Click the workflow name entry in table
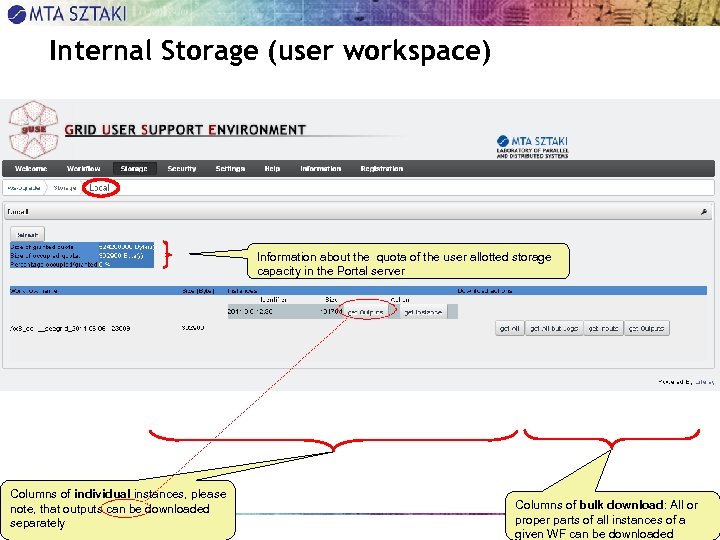Screen dimensions: 720x540 (70, 328)
